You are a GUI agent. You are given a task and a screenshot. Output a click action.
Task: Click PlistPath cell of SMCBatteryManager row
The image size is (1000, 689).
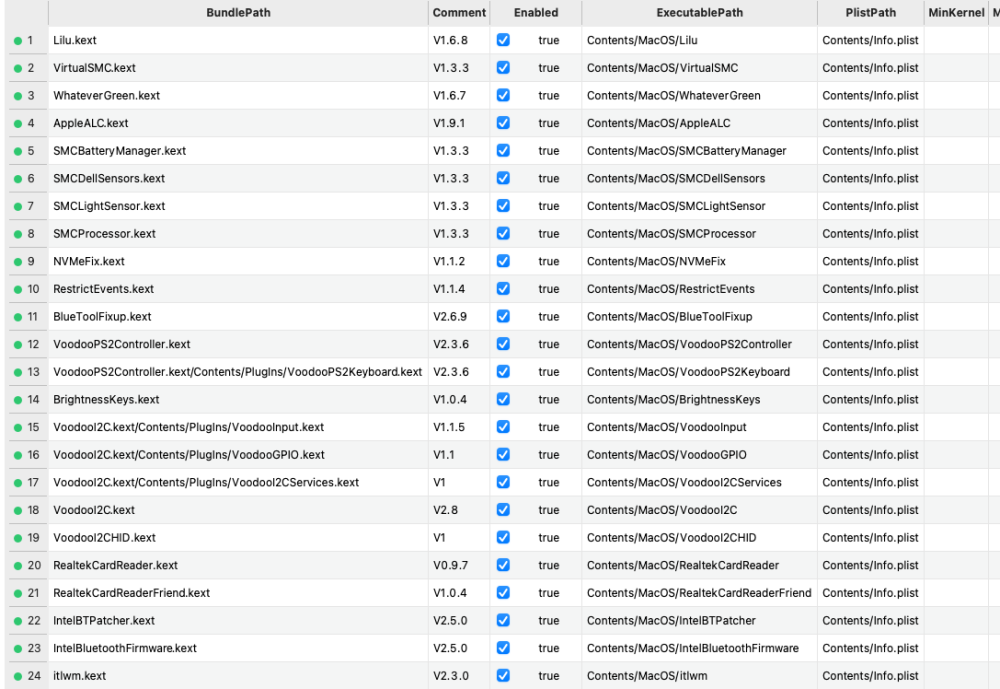click(x=871, y=151)
